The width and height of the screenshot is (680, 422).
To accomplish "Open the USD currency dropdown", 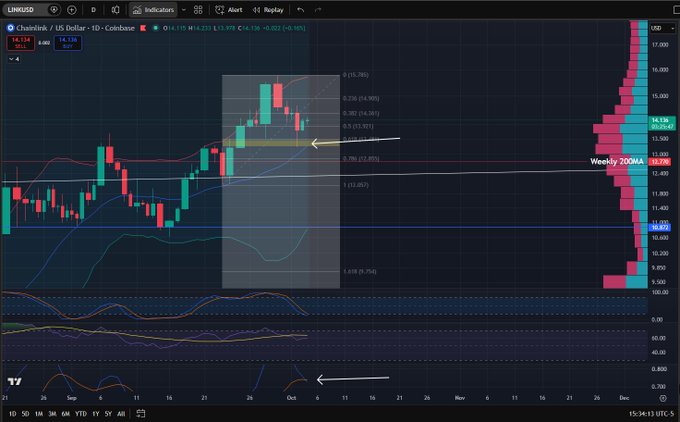I will point(663,28).
